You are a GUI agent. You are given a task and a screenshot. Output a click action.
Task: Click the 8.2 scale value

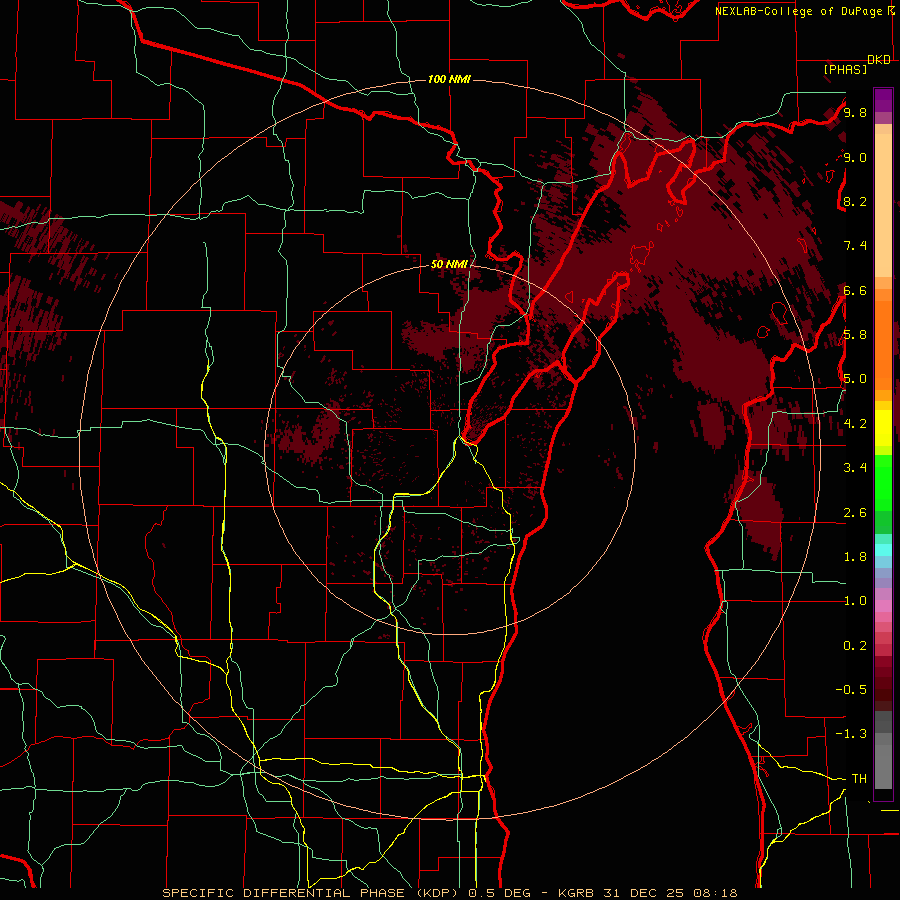tap(855, 201)
